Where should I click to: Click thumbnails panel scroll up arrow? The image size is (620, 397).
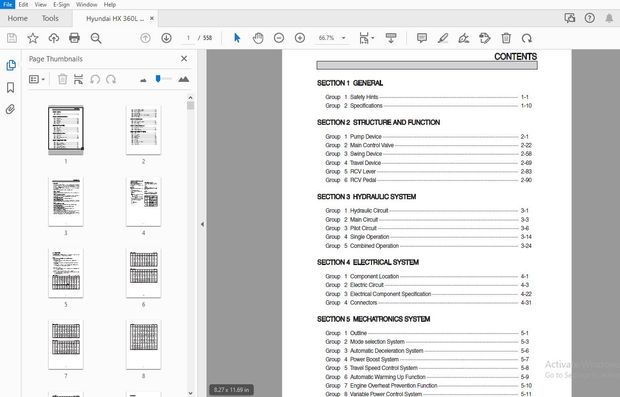pyautogui.click(x=190, y=97)
